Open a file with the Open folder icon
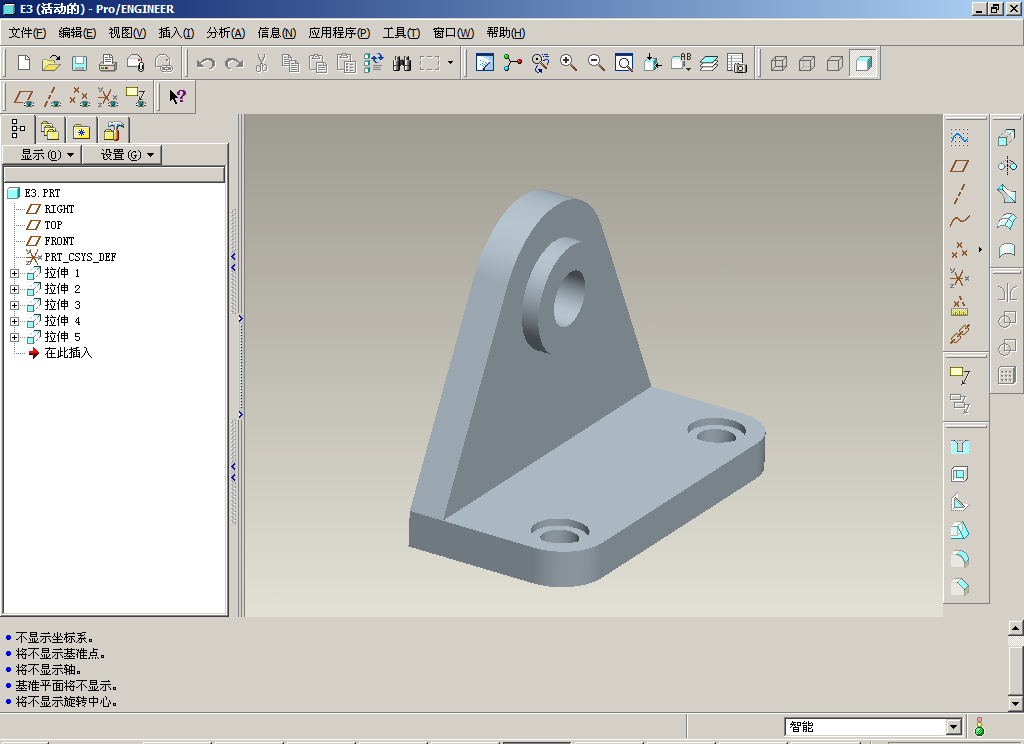Image resolution: width=1024 pixels, height=744 pixels. tap(51, 63)
